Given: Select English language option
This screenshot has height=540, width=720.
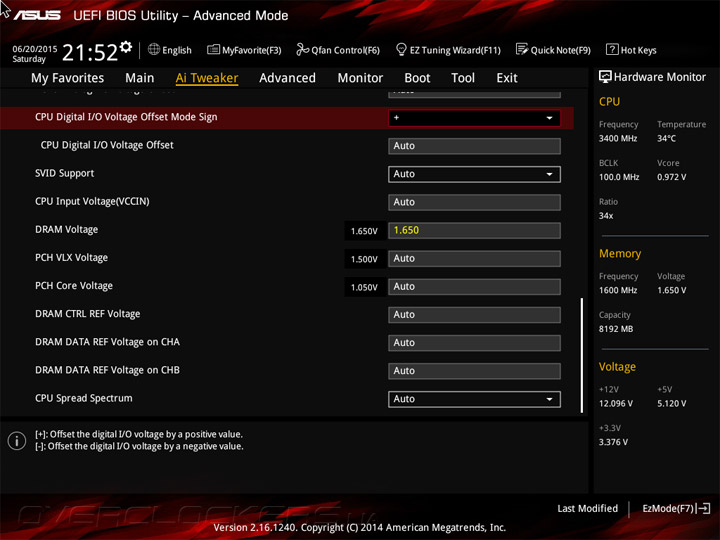Looking at the screenshot, I should pyautogui.click(x=177, y=50).
